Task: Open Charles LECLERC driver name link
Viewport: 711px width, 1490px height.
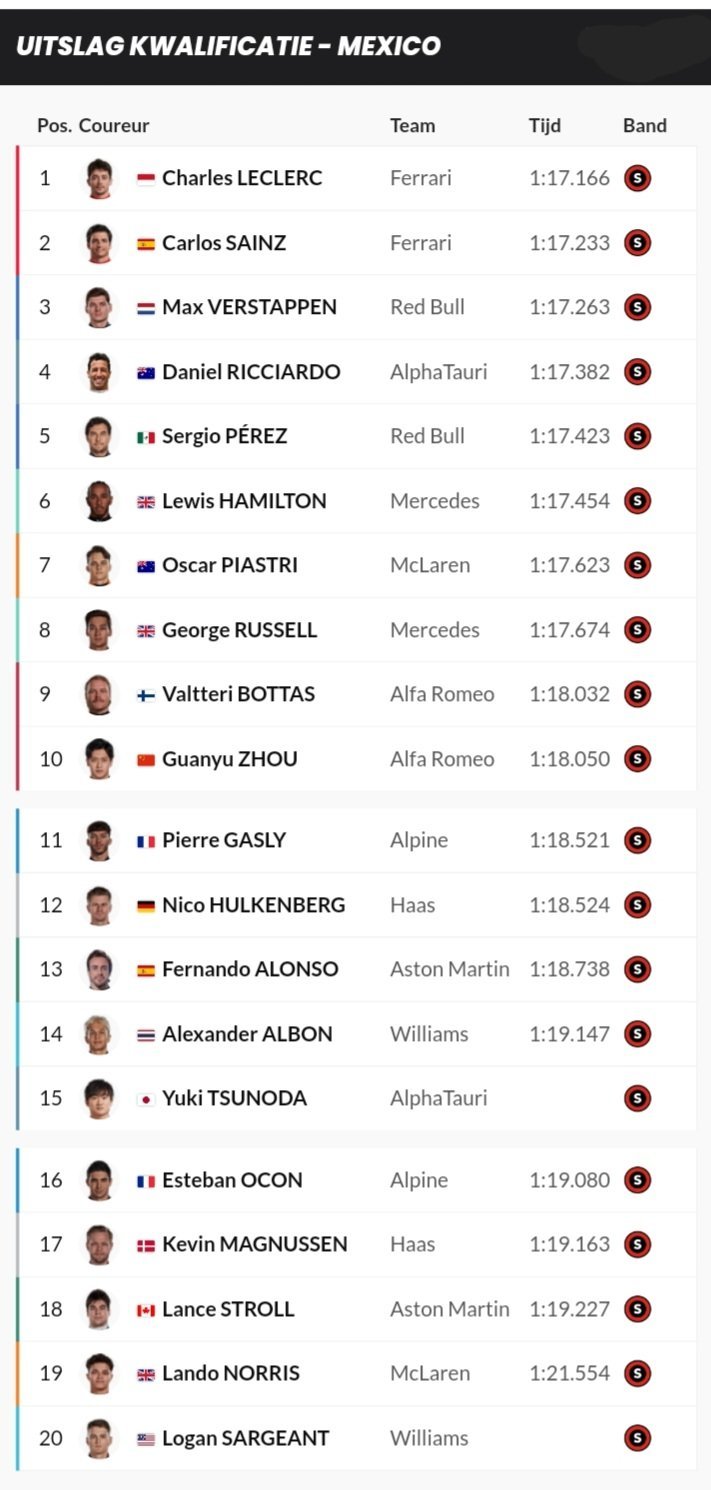Action: 242,178
